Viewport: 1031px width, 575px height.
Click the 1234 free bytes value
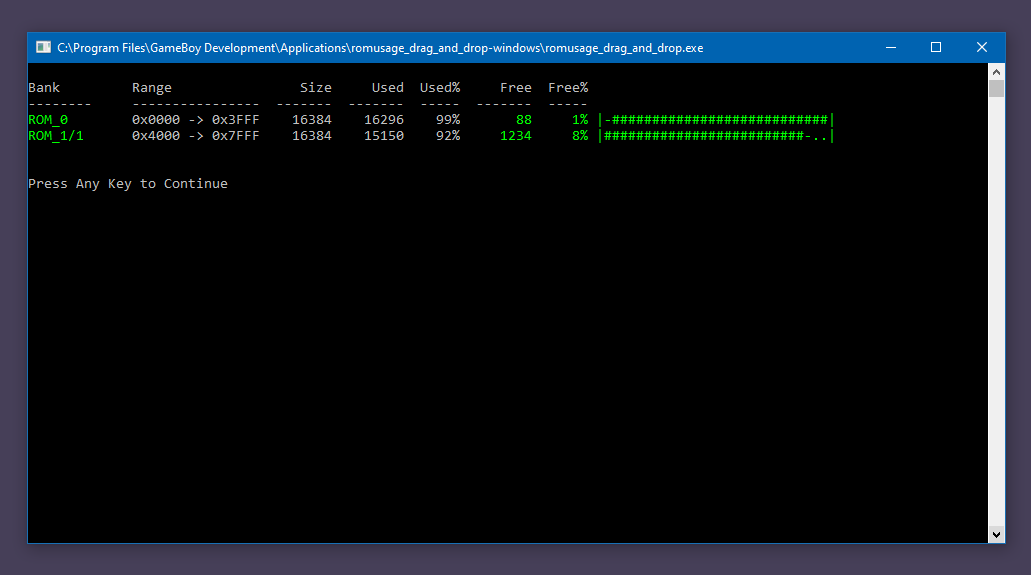[x=516, y=136]
